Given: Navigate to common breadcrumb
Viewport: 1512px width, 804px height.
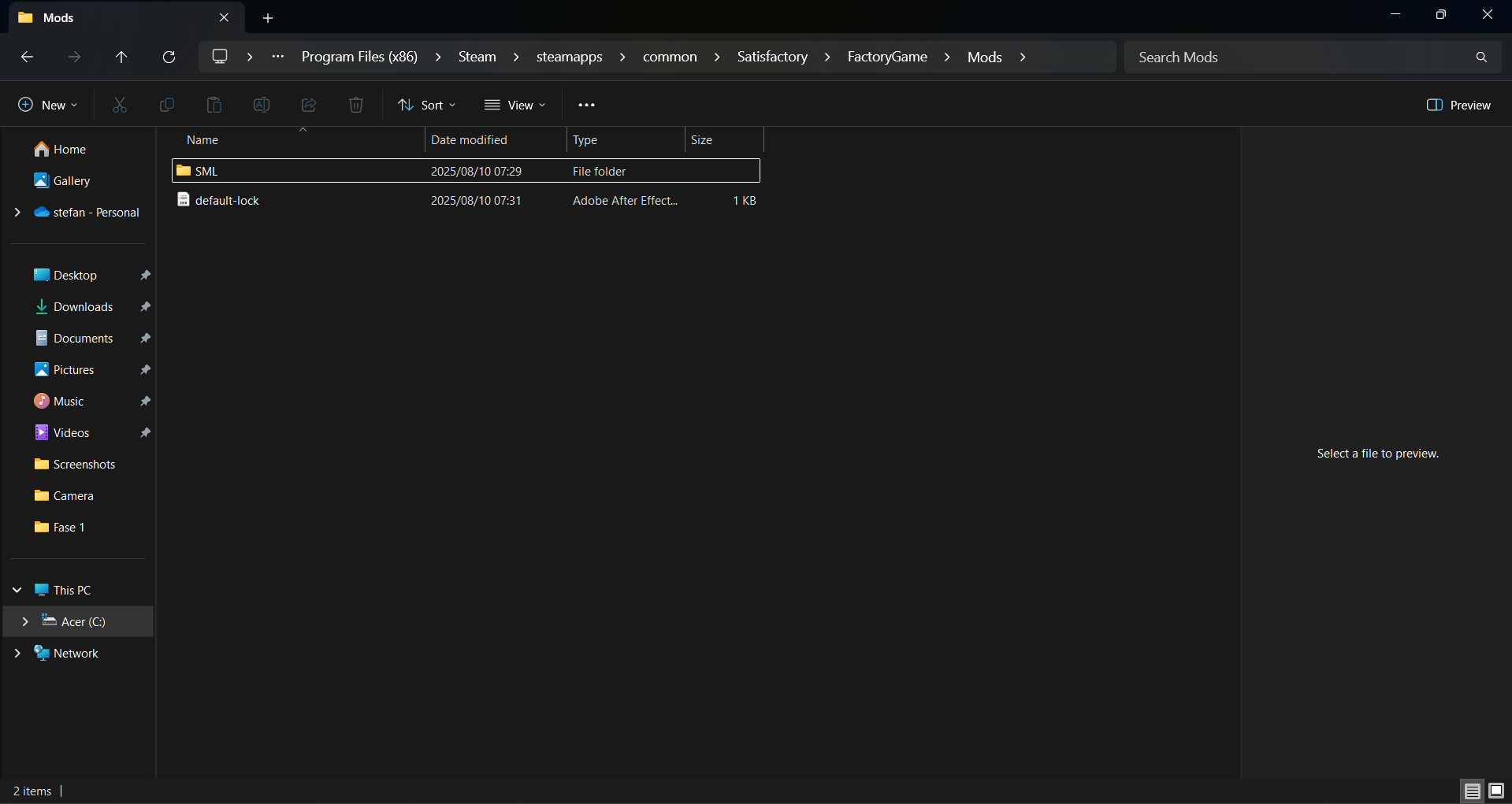Looking at the screenshot, I should [670, 57].
